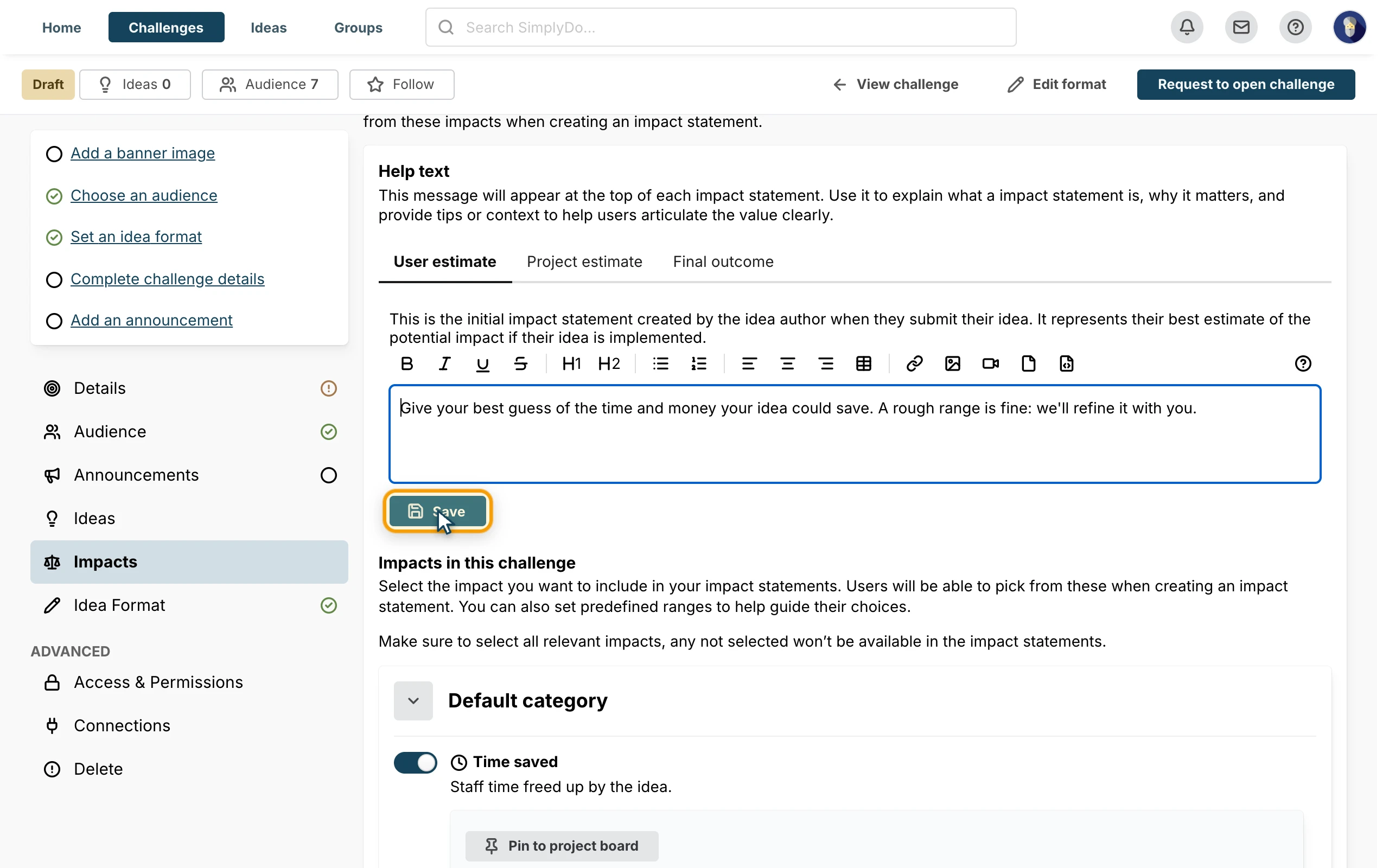Image resolution: width=1389 pixels, height=868 pixels.
Task: Apply italic formatting
Action: [x=445, y=363]
